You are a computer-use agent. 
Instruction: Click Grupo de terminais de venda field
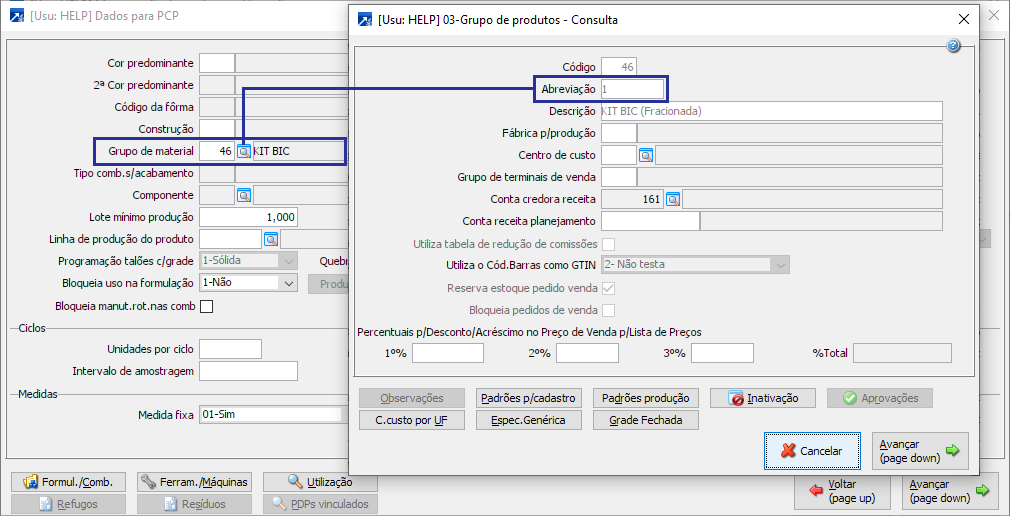[619, 177]
